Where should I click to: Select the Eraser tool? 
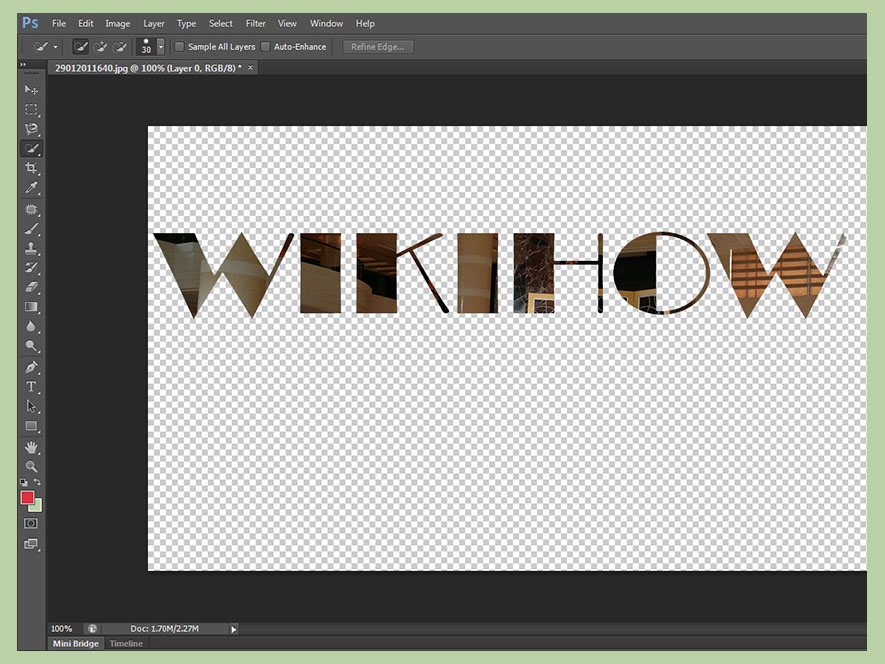(31, 287)
